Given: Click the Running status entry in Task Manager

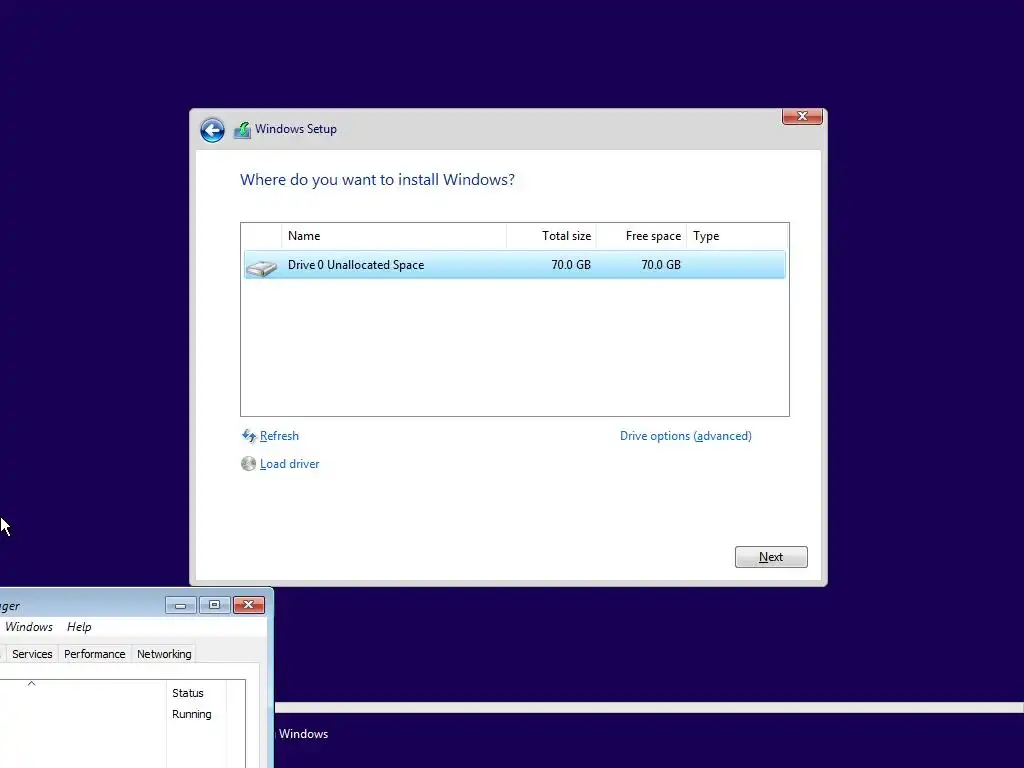Looking at the screenshot, I should point(191,714).
